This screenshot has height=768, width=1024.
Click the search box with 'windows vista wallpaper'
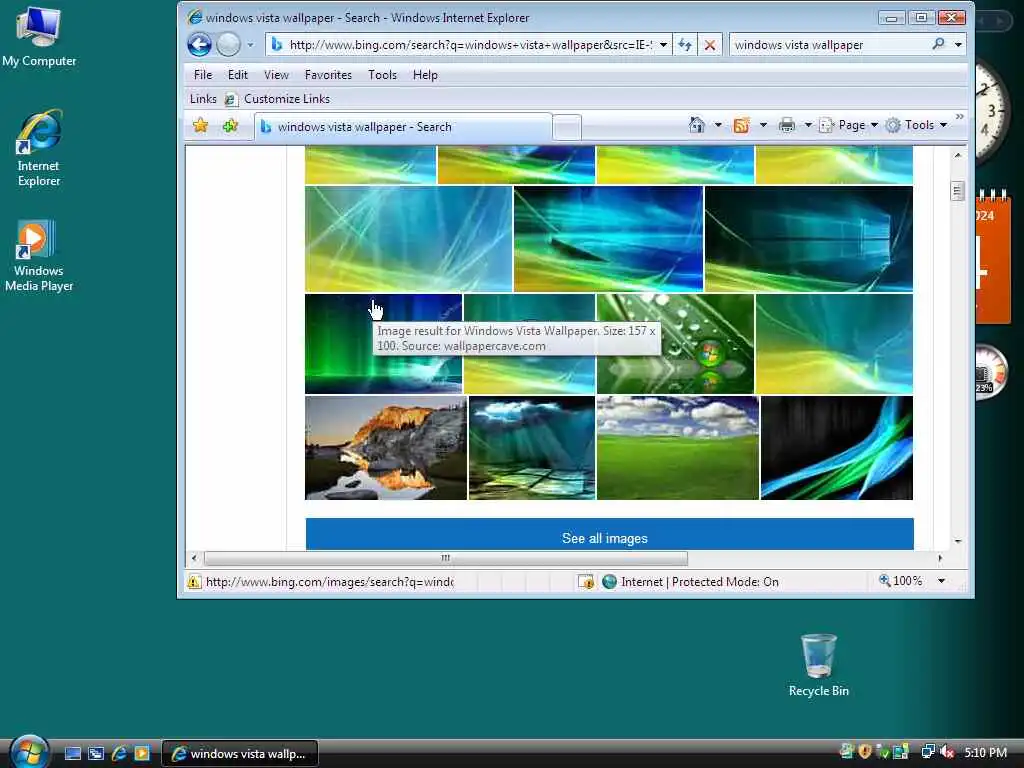829,44
